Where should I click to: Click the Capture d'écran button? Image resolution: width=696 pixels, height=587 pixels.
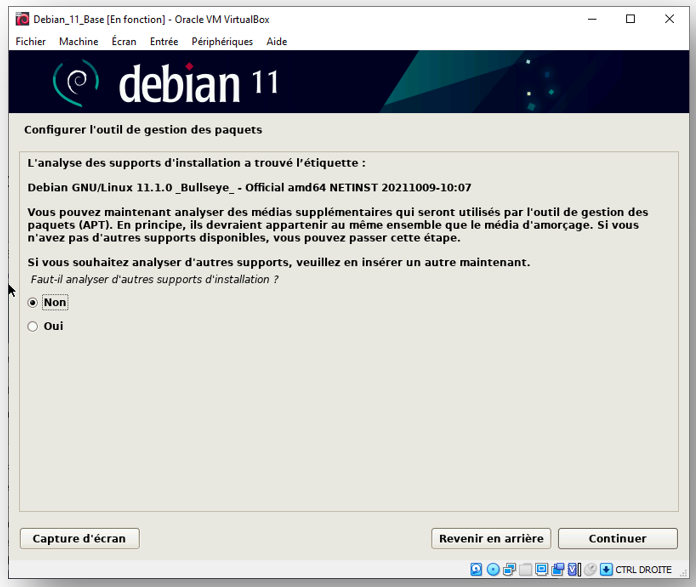coord(79,538)
